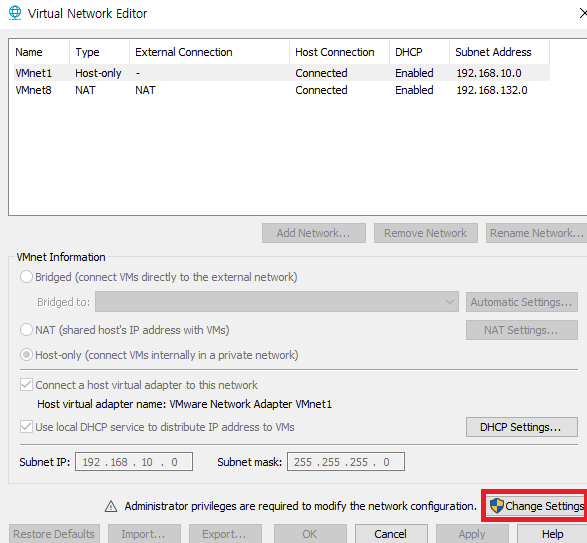Open the Bridged to dropdown
Screen dimensions: 587x543
click(x=277, y=302)
